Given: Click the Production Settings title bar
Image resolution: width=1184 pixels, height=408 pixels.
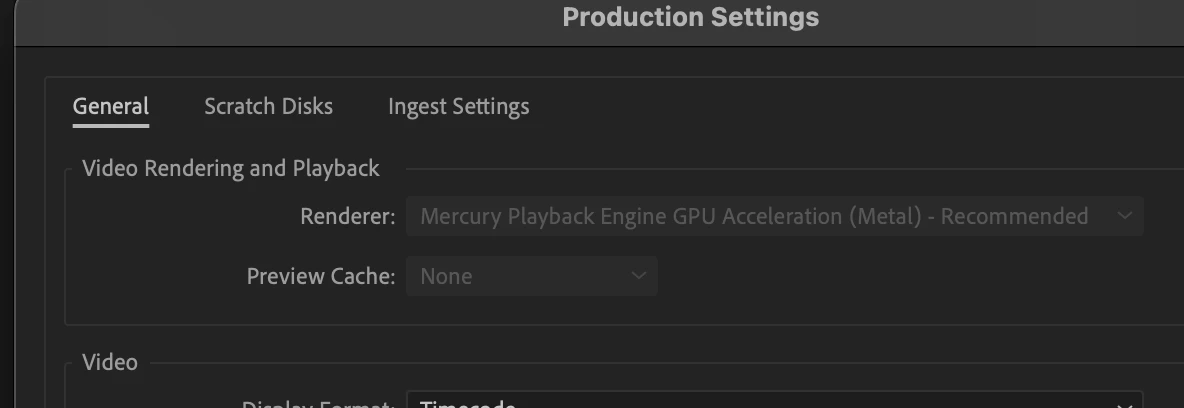Looking at the screenshot, I should point(690,17).
